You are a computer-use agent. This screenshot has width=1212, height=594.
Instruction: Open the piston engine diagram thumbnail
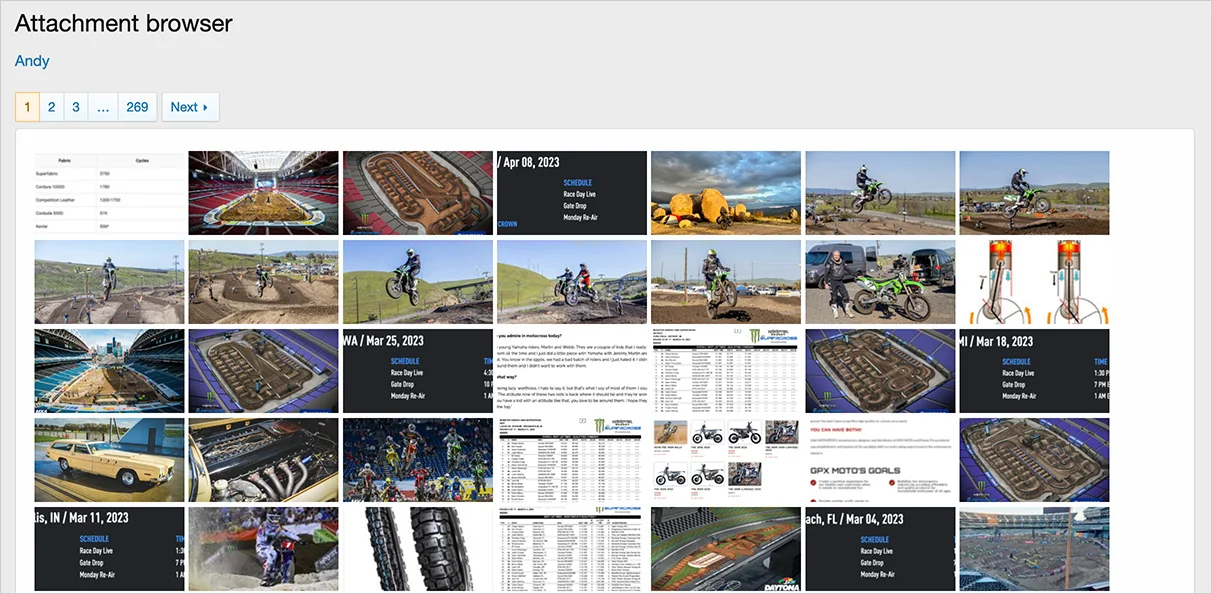click(x=1034, y=282)
